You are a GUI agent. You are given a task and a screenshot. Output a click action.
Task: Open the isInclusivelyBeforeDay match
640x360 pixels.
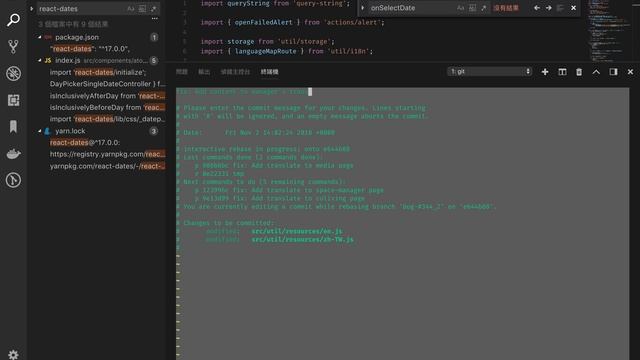coord(107,107)
